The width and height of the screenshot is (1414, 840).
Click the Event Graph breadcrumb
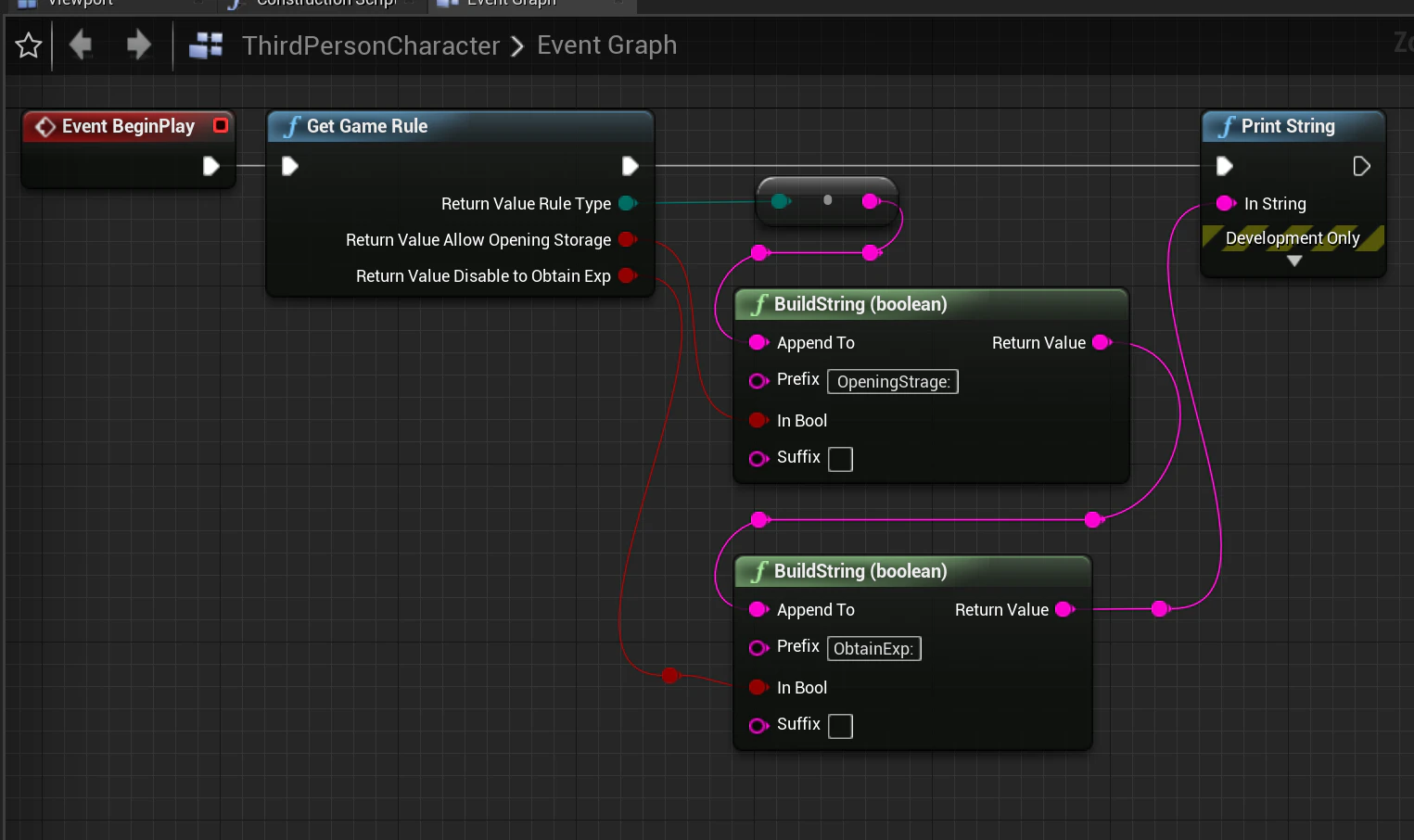[606, 45]
